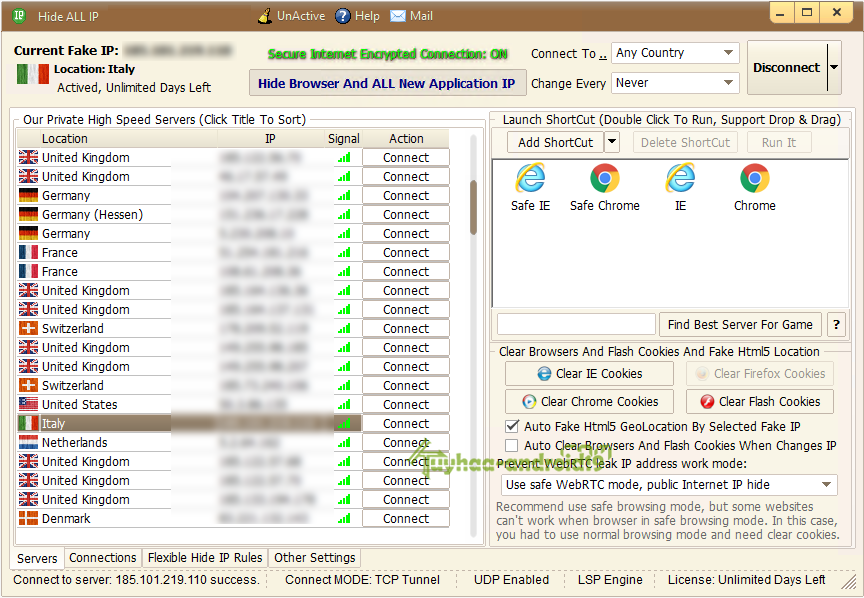The height and width of the screenshot is (598, 864).
Task: Click signal bars icon for United States row
Action: [x=344, y=404]
